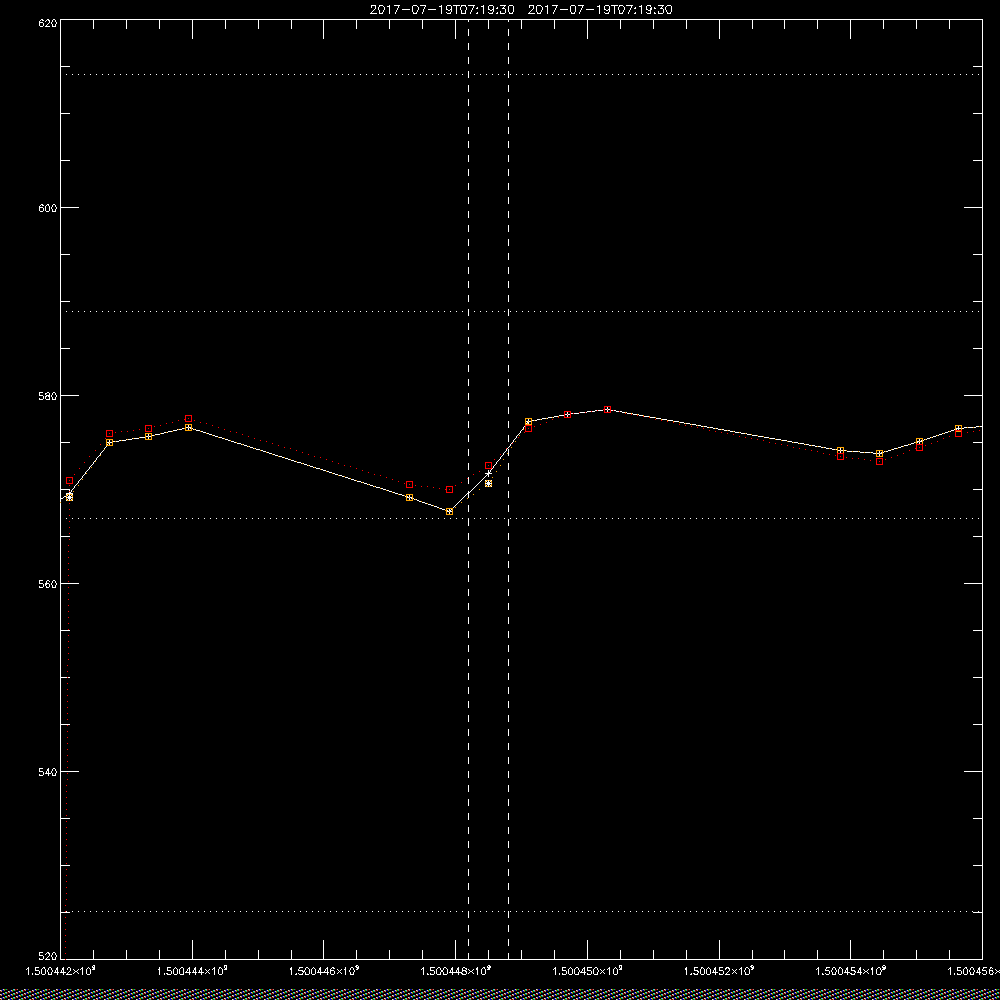This screenshot has height=1000, width=1000.
Task: Click the 1.500450×10⁹ x-axis label
Action: coord(587,971)
